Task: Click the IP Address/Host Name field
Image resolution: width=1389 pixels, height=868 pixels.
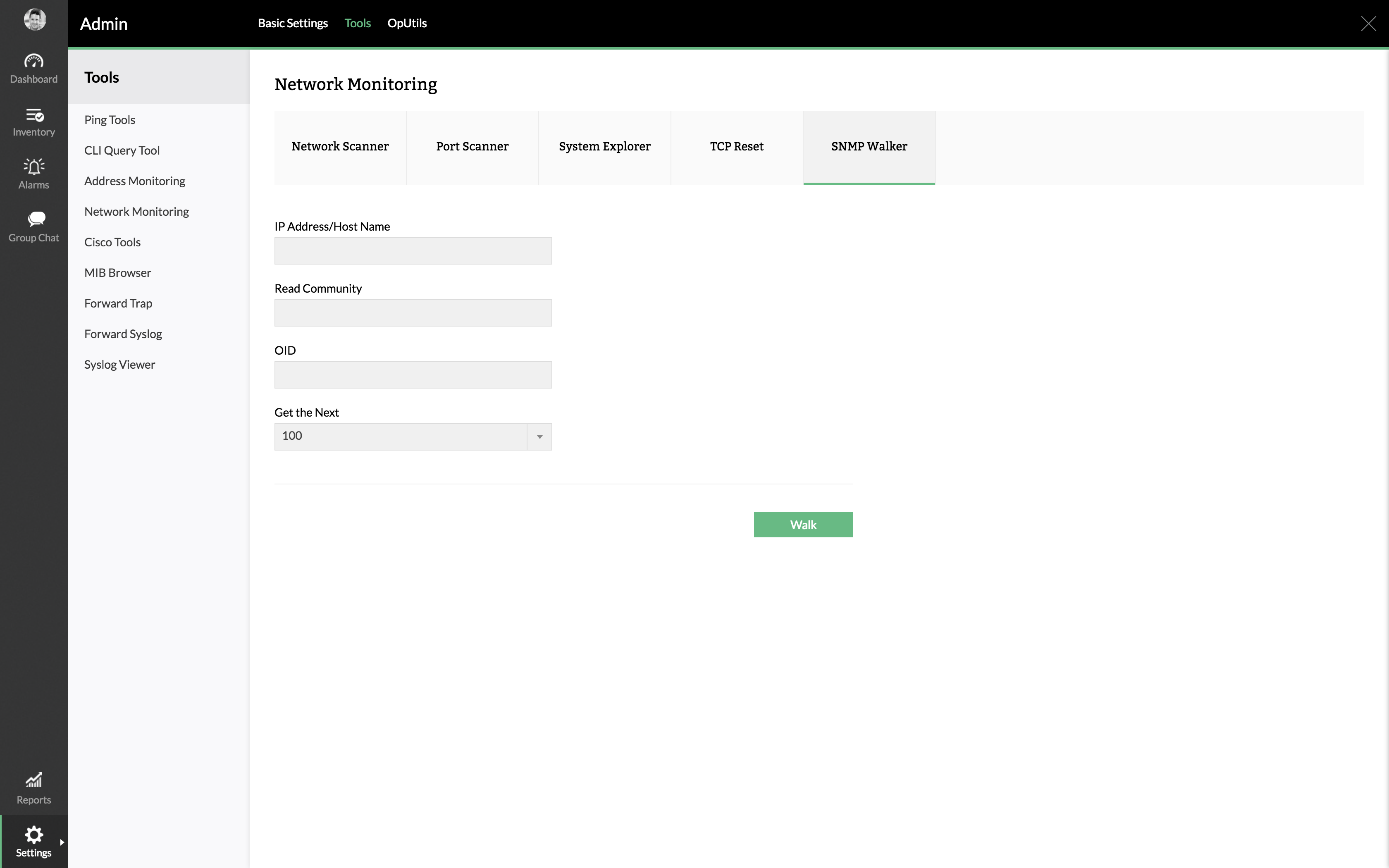Action: tap(413, 251)
